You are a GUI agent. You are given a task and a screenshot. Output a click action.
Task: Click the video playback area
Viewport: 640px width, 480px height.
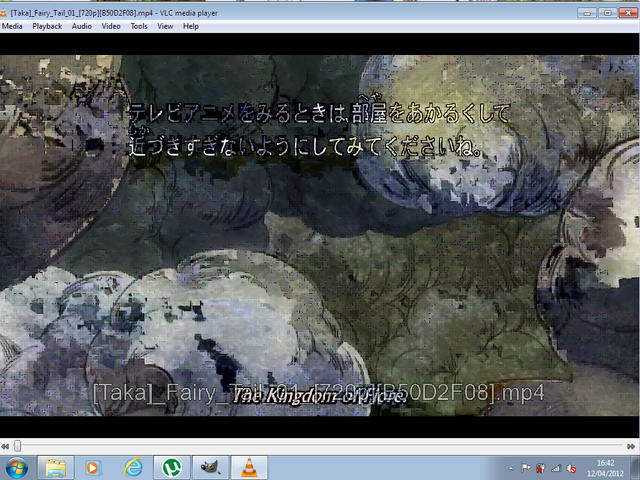320,236
